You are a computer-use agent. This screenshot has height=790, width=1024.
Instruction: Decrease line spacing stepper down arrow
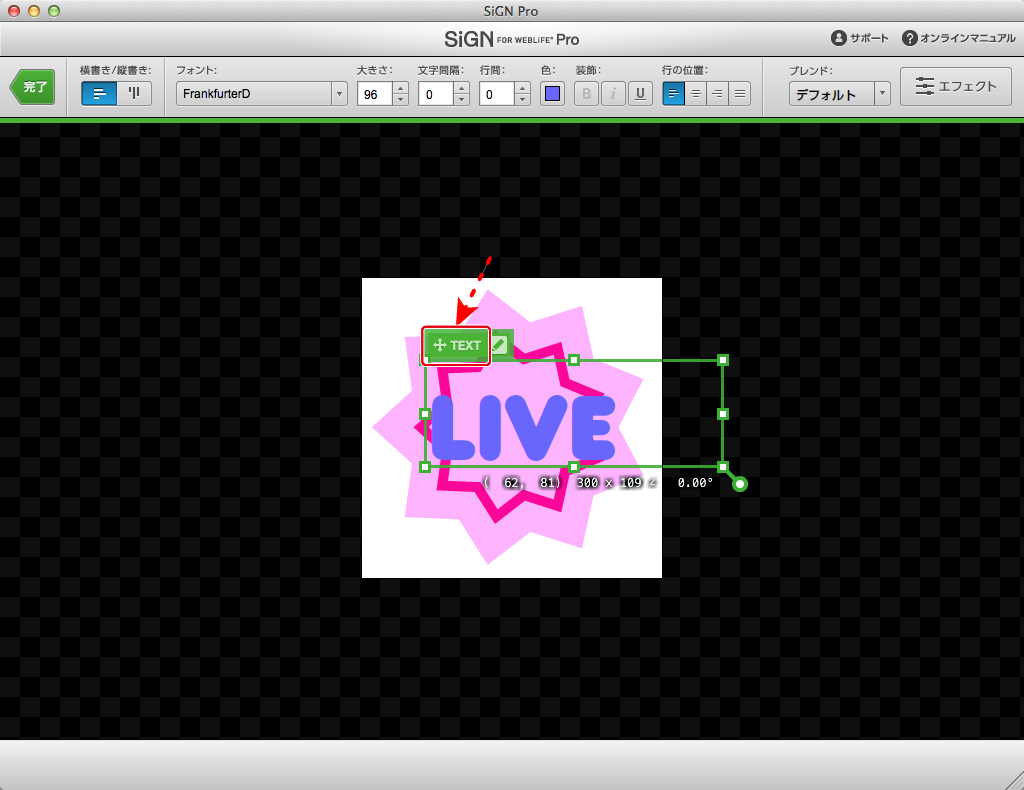[x=522, y=100]
